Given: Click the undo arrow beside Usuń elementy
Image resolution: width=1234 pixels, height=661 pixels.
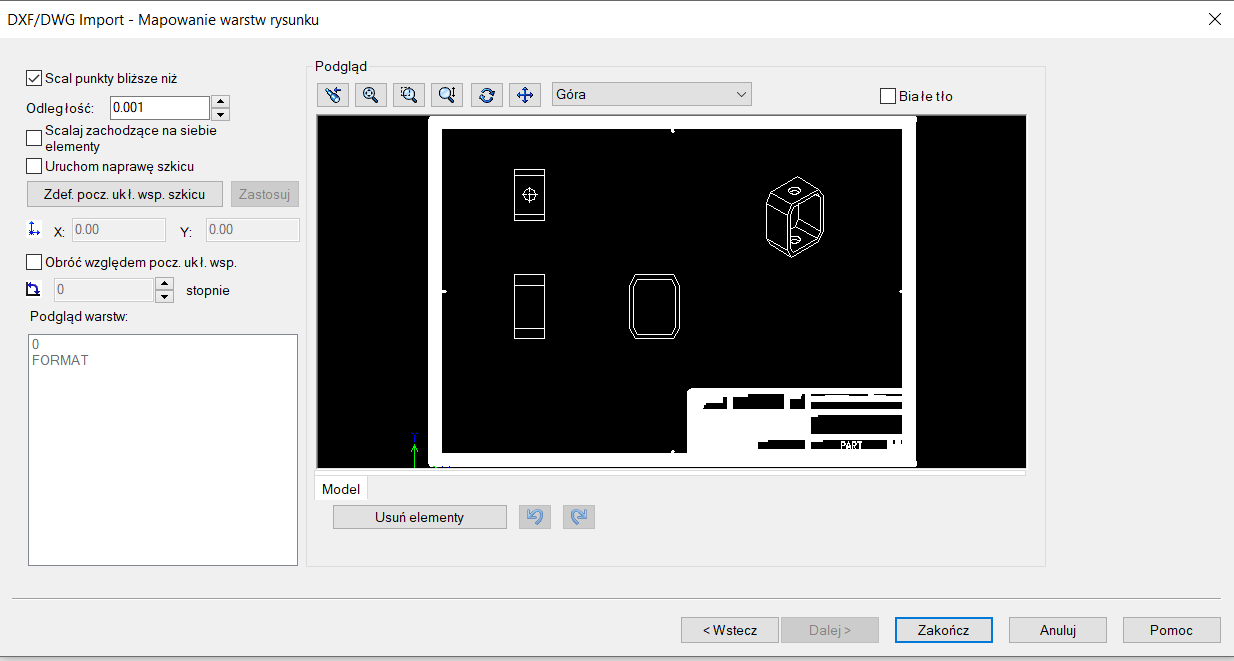Looking at the screenshot, I should (x=535, y=517).
